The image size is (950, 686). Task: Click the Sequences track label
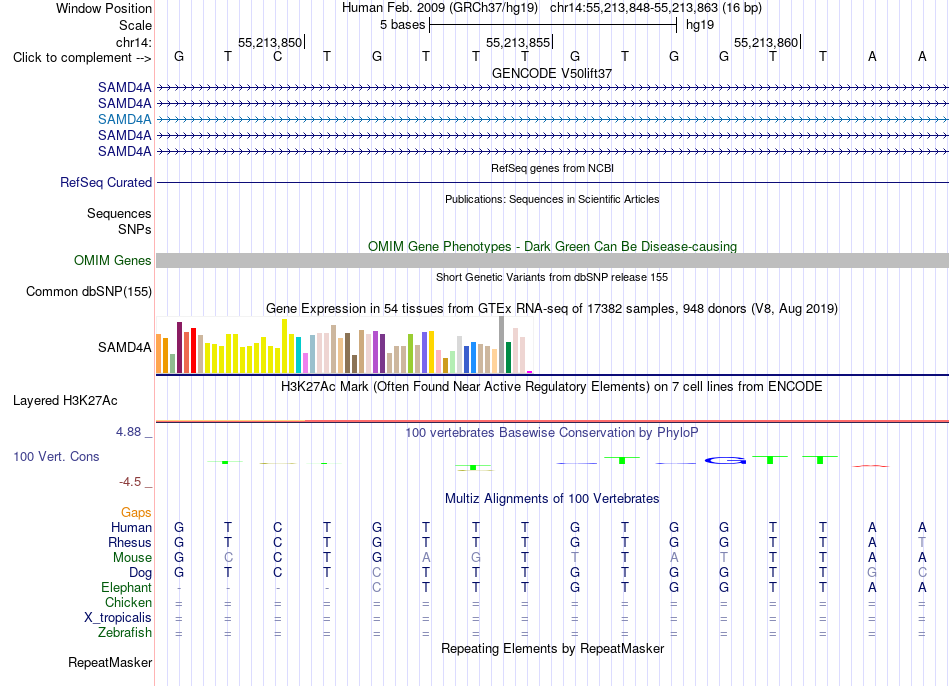[x=119, y=213]
